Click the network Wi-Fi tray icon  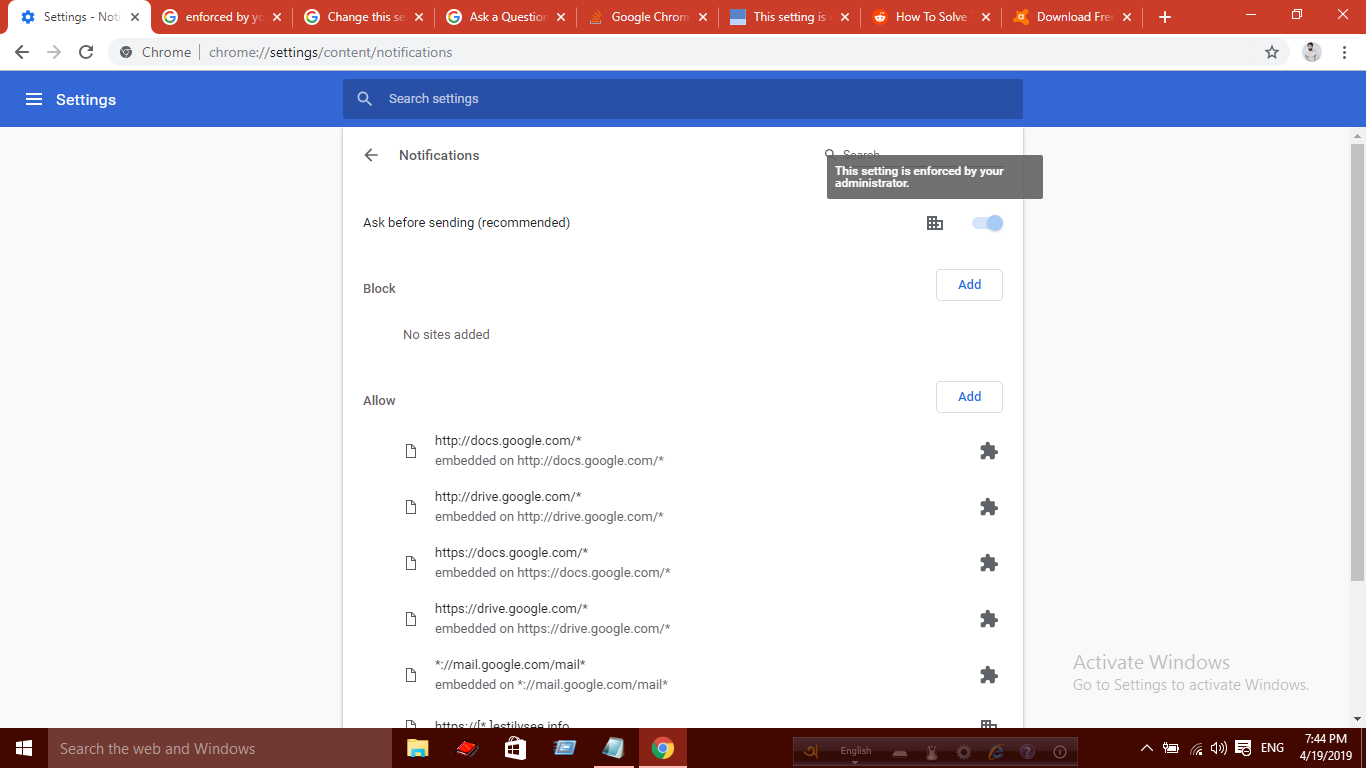point(1196,748)
